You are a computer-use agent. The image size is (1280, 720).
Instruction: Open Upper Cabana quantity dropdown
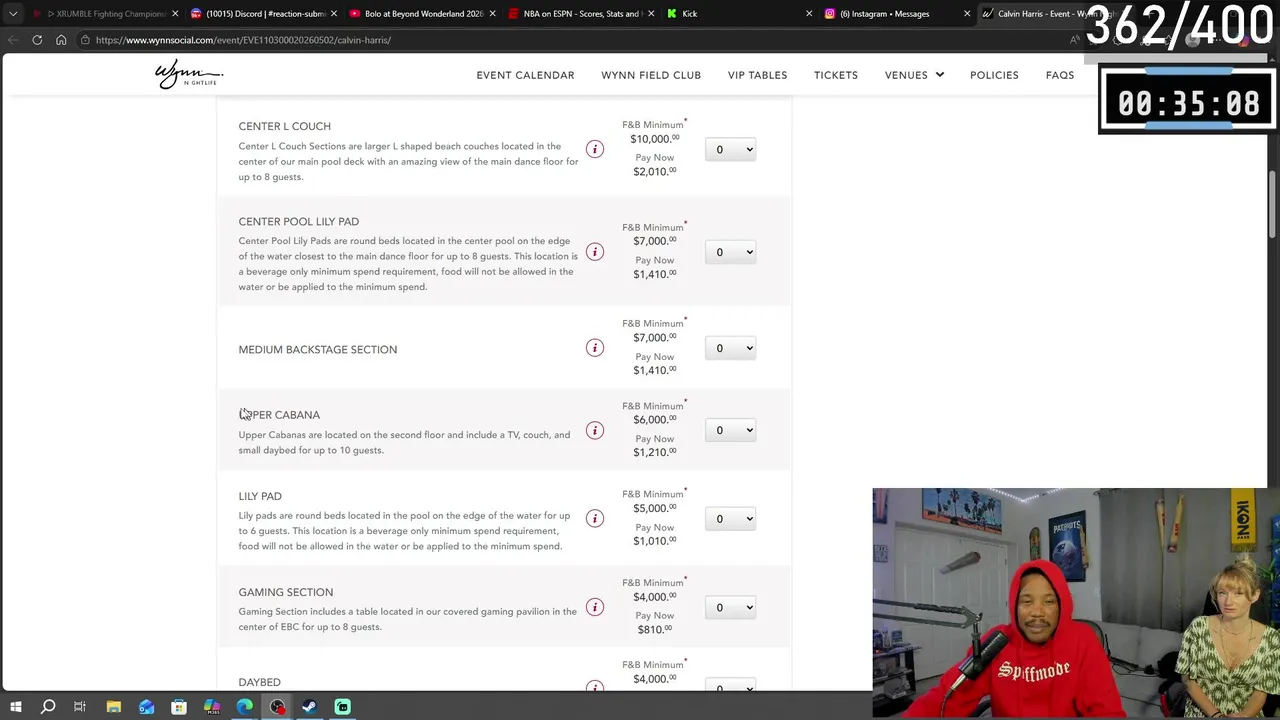(x=730, y=431)
